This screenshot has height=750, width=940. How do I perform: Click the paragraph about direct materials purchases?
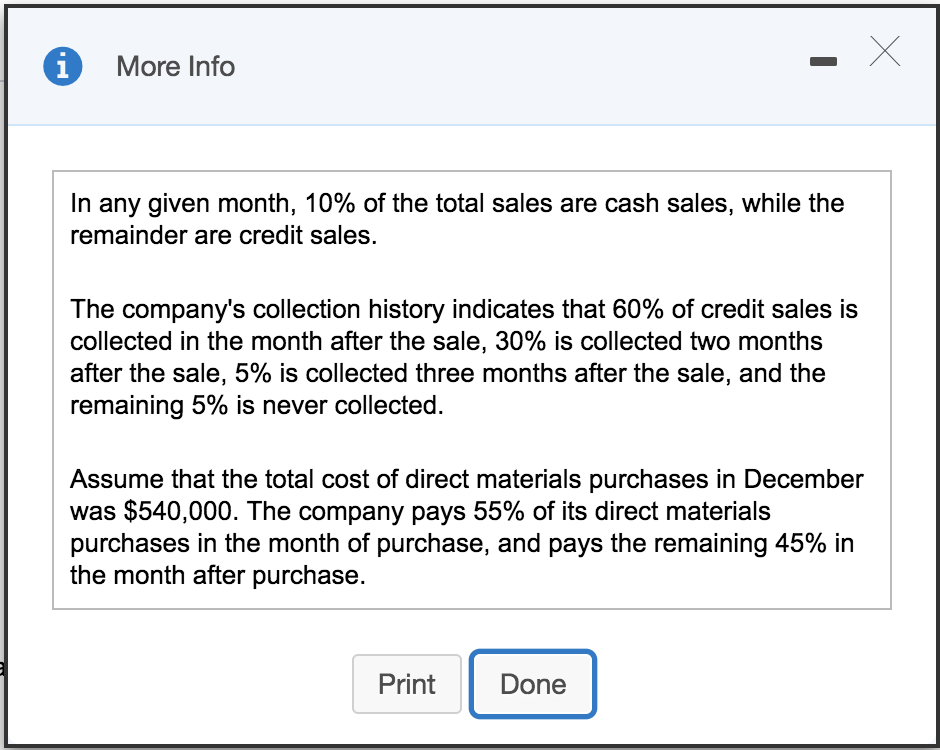[x=466, y=527]
